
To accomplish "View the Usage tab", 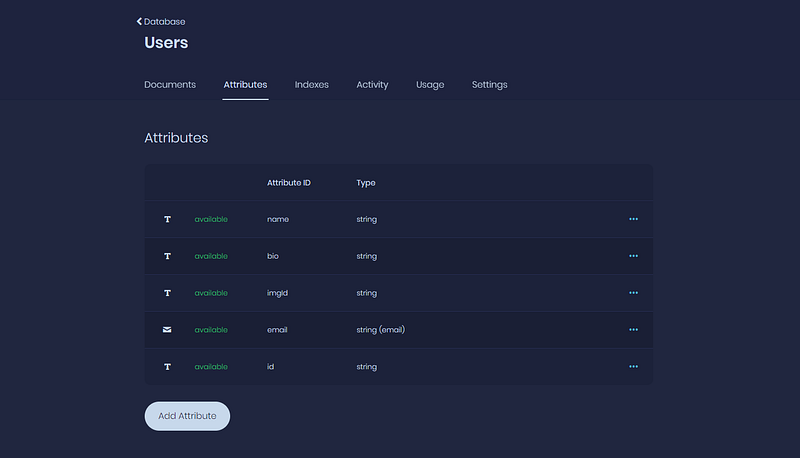I will click(x=430, y=85).
